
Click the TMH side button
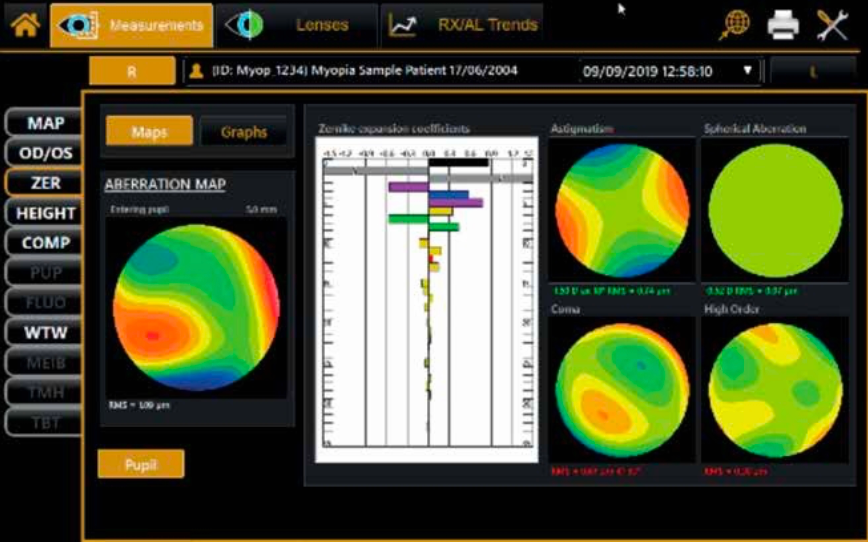pyautogui.click(x=44, y=393)
